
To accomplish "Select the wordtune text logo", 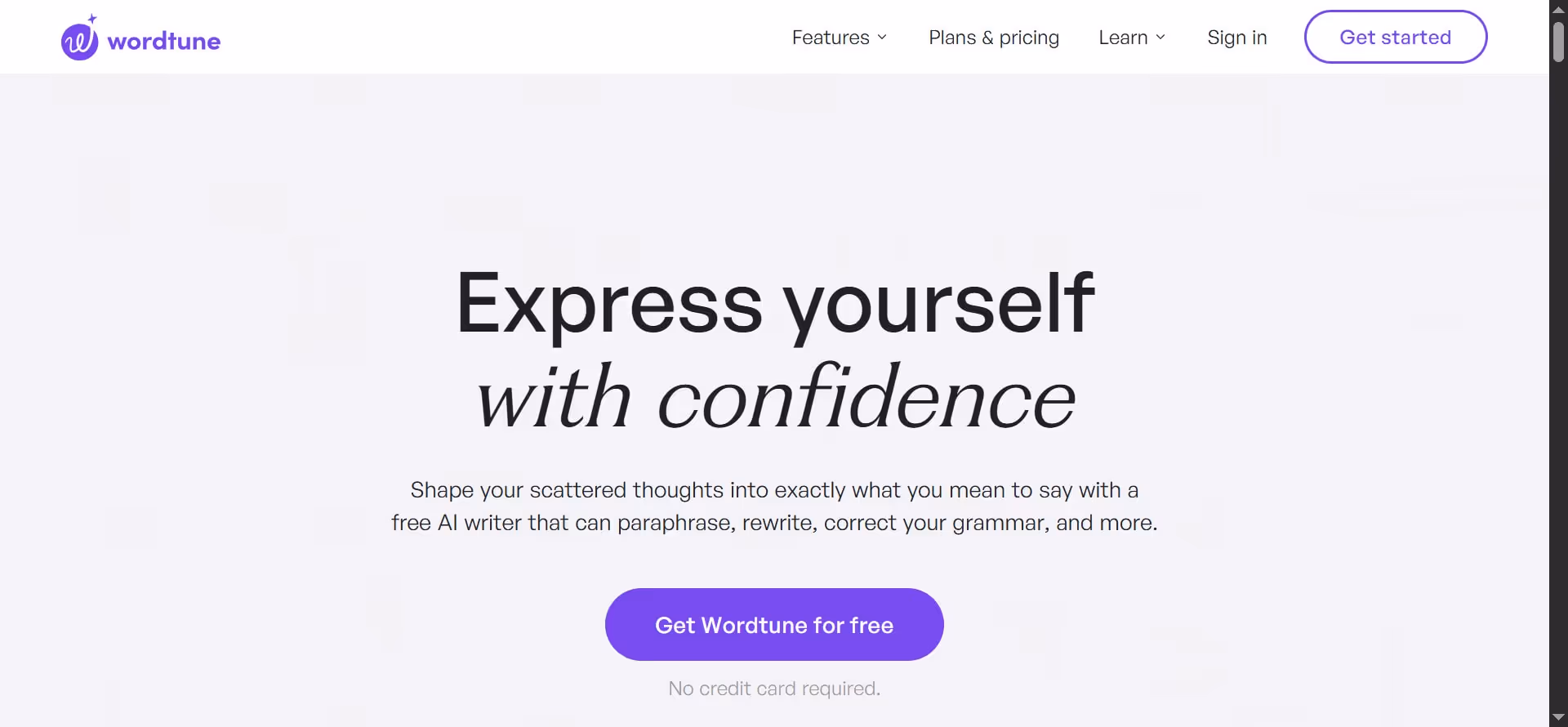I will pyautogui.click(x=163, y=40).
